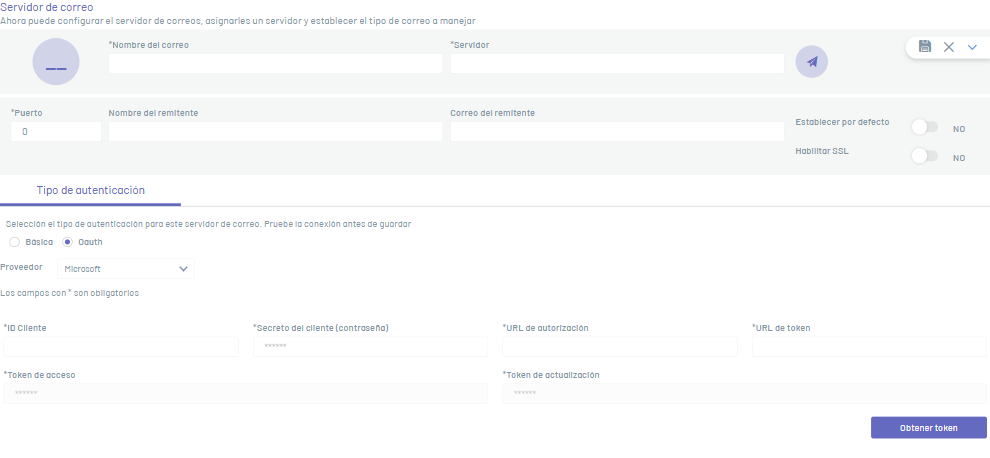This screenshot has width=990, height=458.
Task: Focus the Servidor input field
Action: coord(617,63)
